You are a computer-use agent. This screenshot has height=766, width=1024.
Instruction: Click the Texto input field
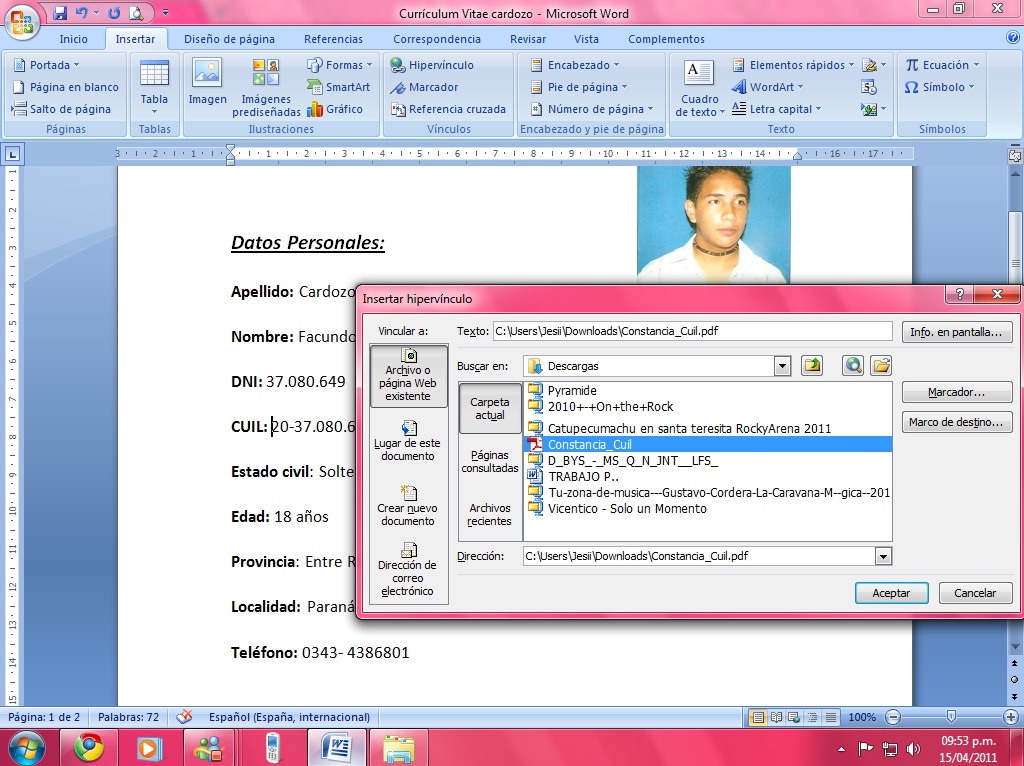click(692, 331)
